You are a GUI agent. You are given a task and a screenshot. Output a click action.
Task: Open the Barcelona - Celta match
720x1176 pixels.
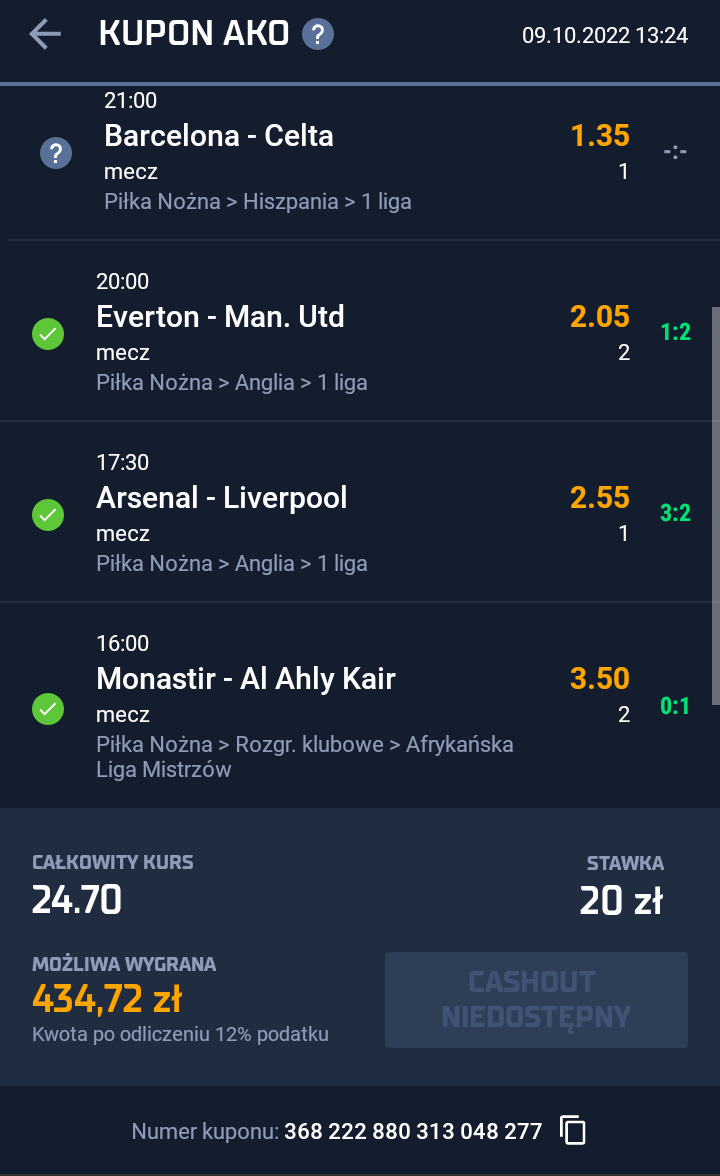pyautogui.click(x=219, y=136)
